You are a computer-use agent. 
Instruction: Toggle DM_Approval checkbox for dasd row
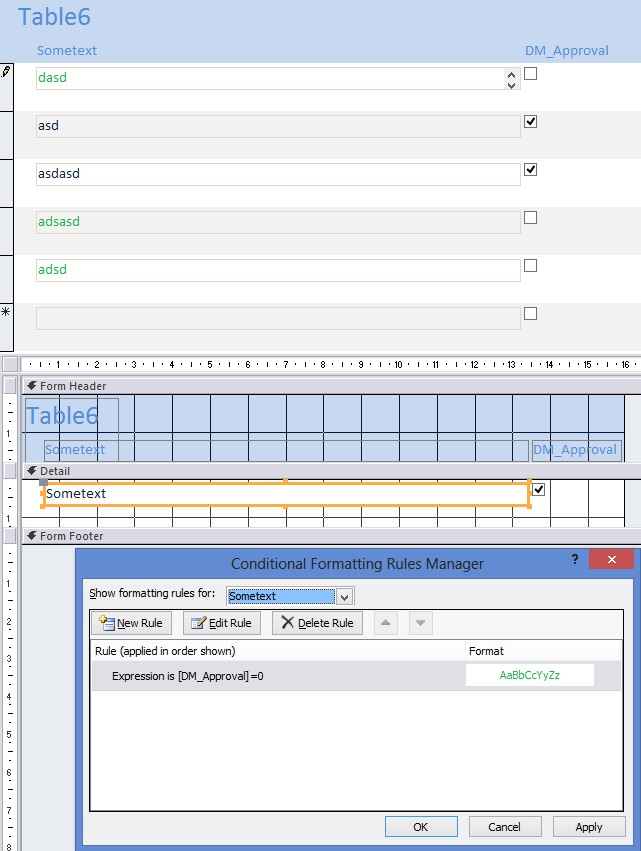point(530,73)
